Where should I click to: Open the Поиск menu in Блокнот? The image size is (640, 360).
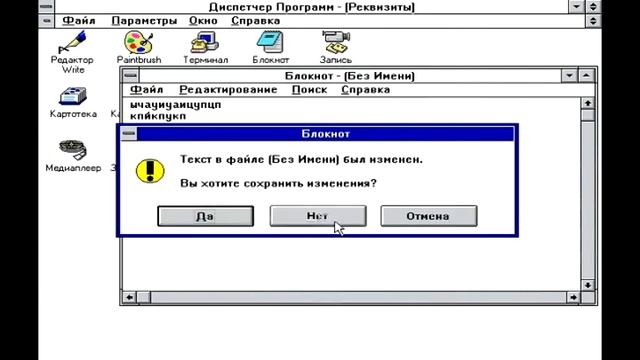pyautogui.click(x=309, y=90)
